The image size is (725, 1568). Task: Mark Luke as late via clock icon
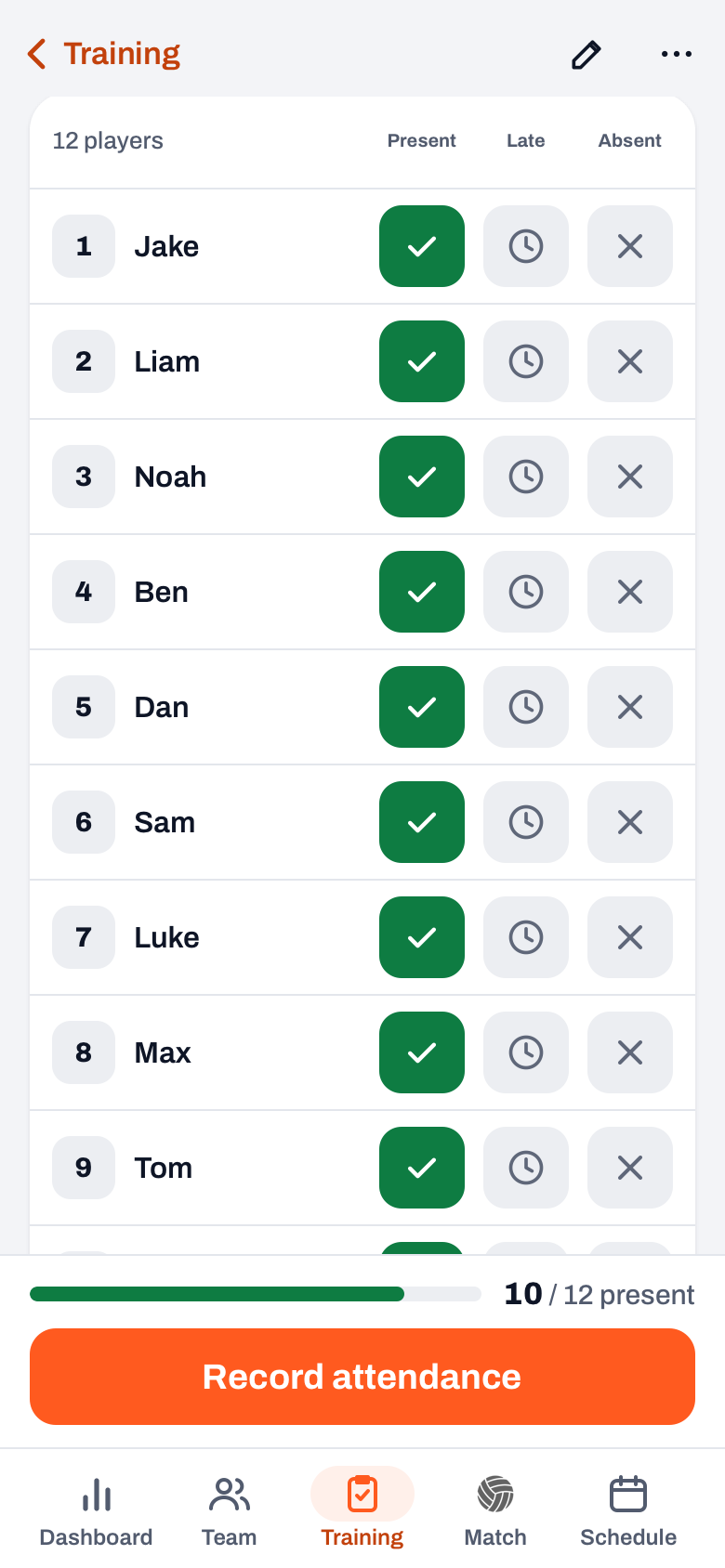(x=526, y=937)
